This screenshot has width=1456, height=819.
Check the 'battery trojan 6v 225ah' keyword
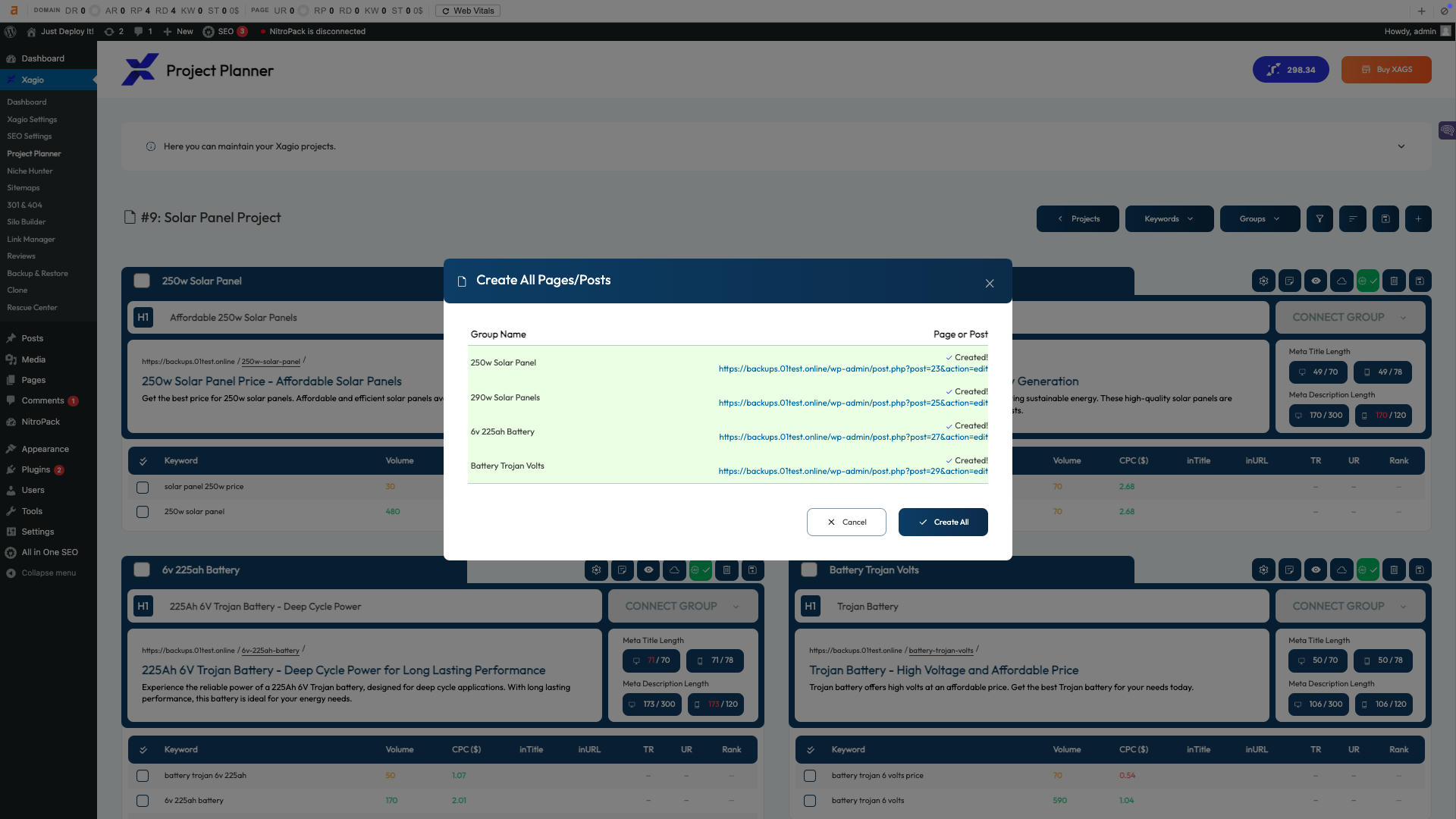143,776
